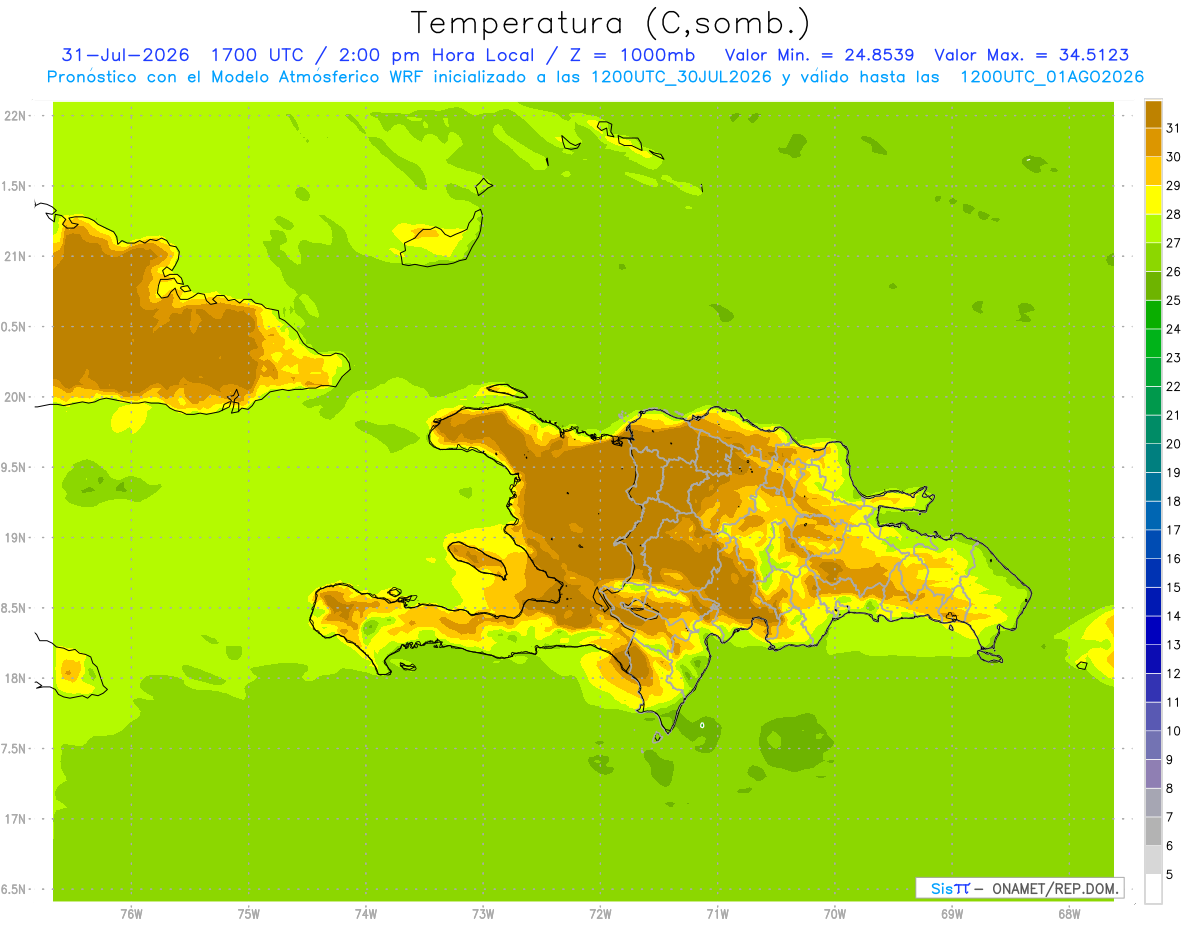Click the '72W' longitude axis label

click(x=600, y=914)
